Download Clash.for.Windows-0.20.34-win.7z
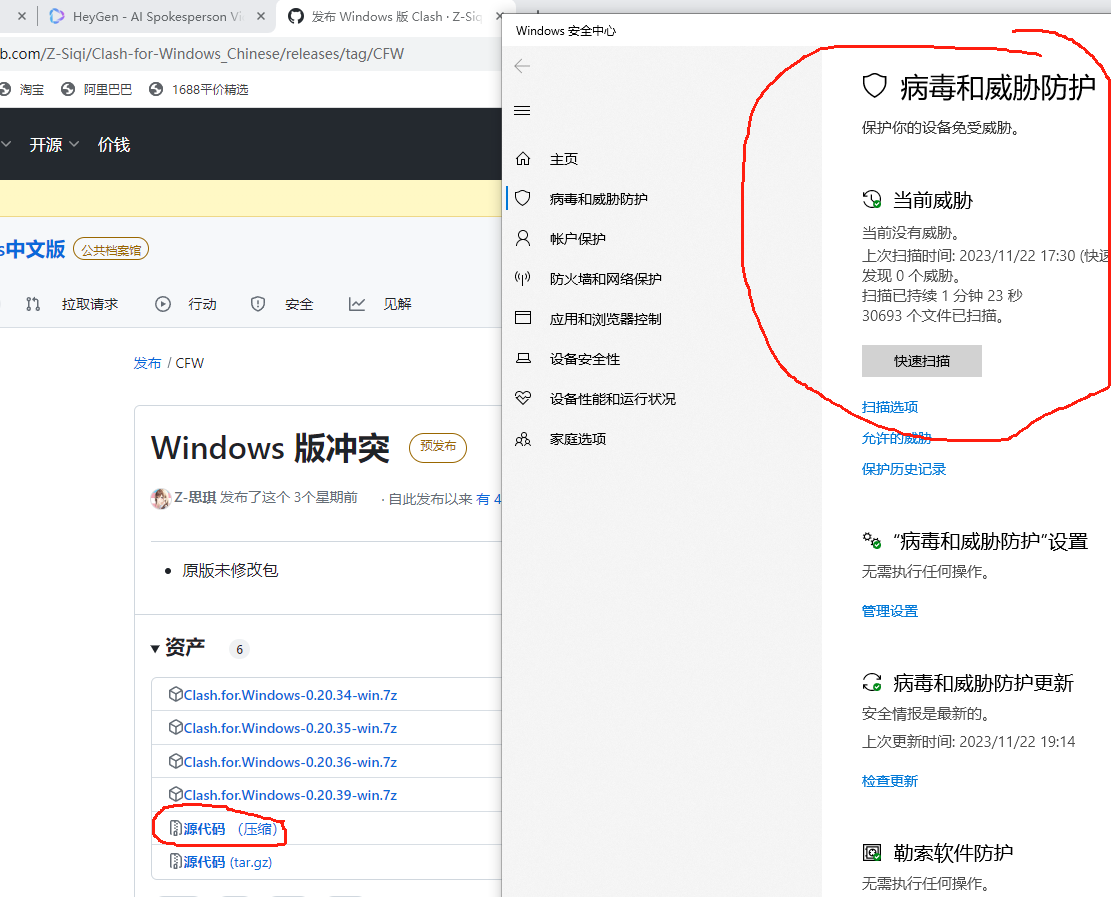The width and height of the screenshot is (1111, 897). click(291, 695)
